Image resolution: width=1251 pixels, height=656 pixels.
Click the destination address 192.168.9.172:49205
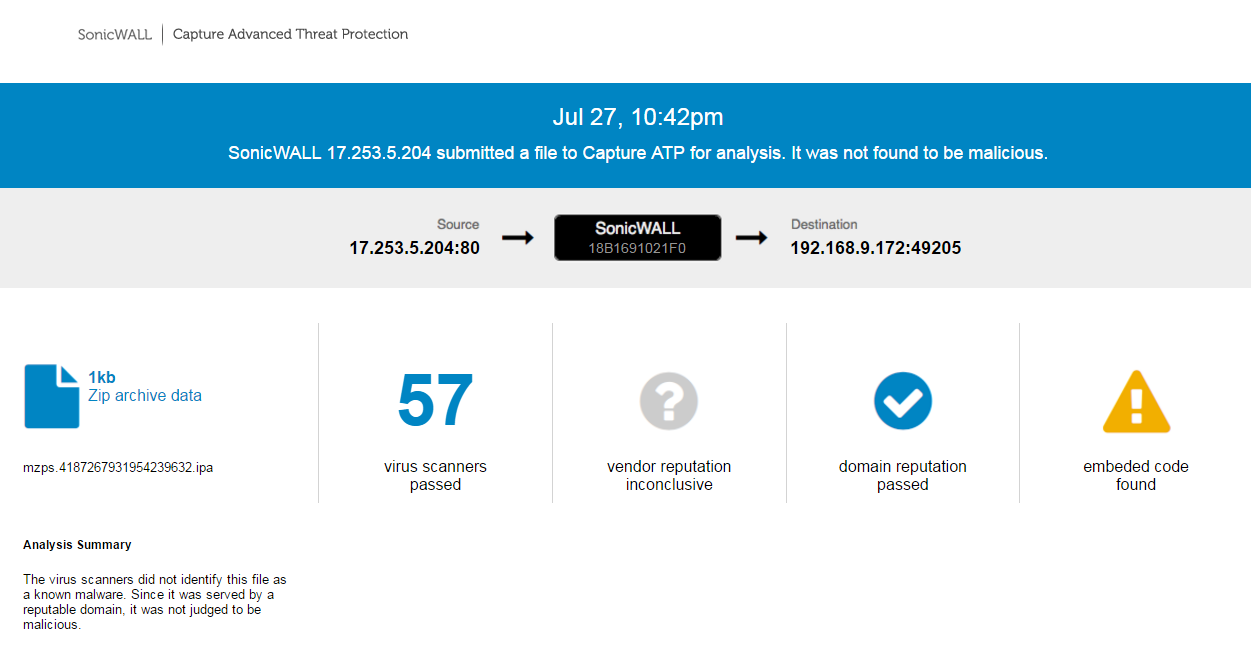(876, 248)
